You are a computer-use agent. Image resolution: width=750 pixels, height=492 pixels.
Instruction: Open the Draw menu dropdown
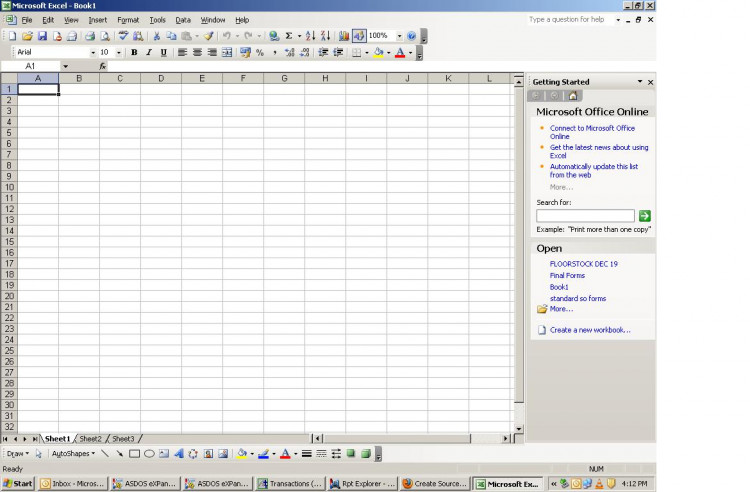(x=18, y=453)
